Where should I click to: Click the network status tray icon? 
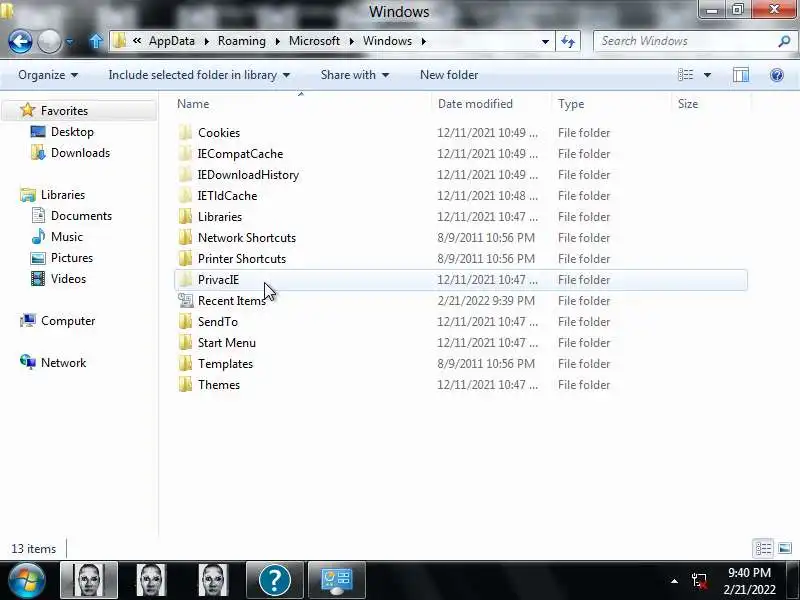tap(699, 581)
